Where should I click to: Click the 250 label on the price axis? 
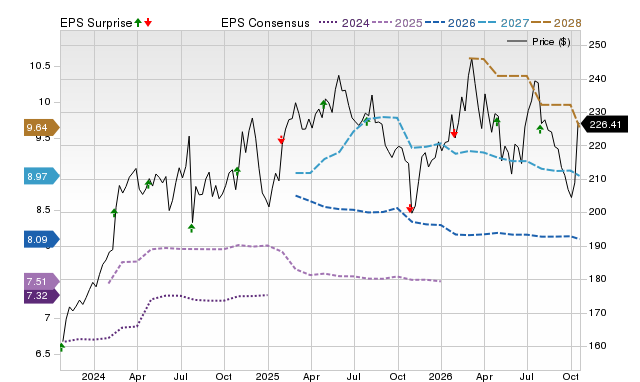pos(598,44)
